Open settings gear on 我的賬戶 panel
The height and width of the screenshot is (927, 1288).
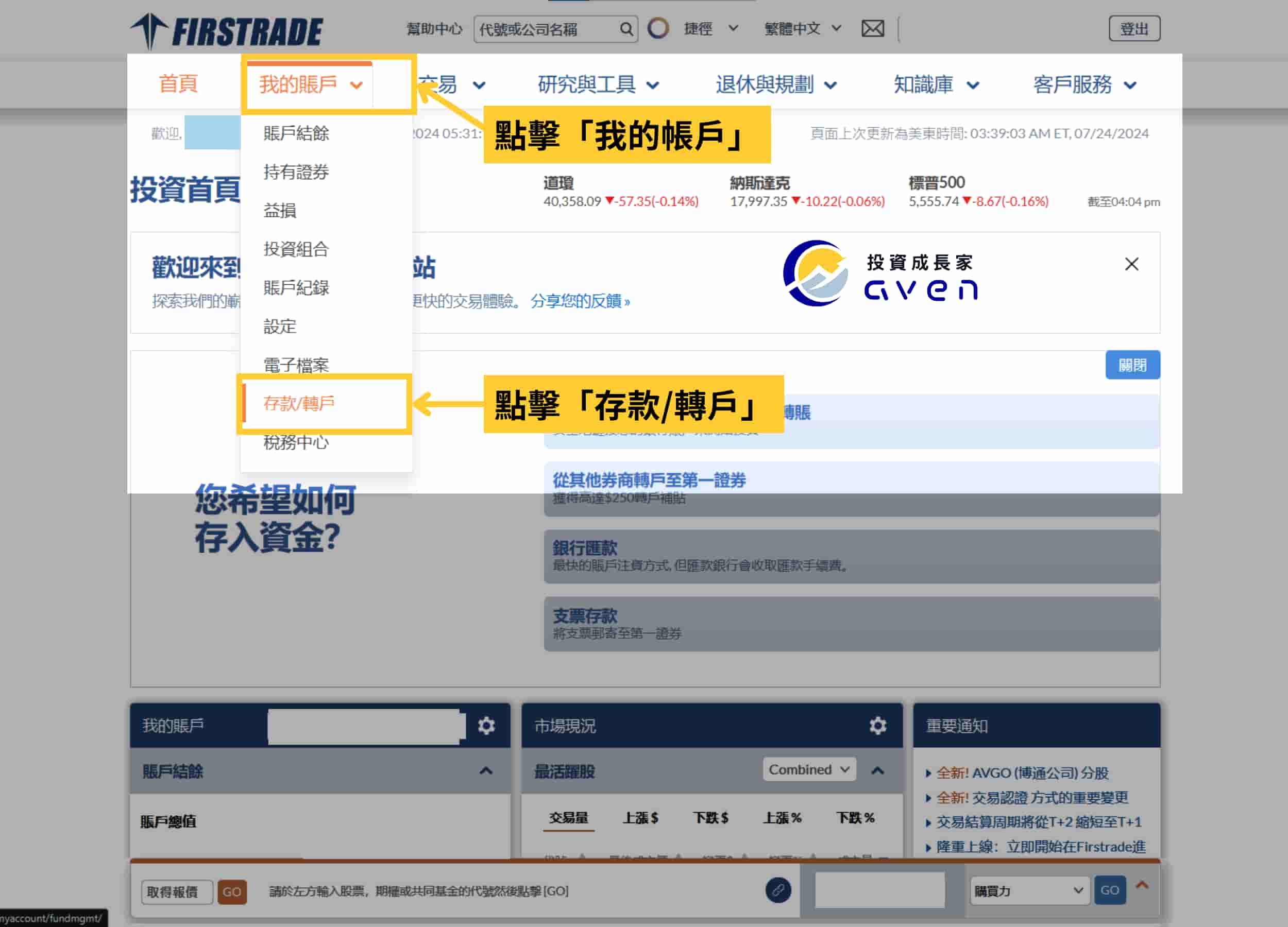click(x=486, y=726)
